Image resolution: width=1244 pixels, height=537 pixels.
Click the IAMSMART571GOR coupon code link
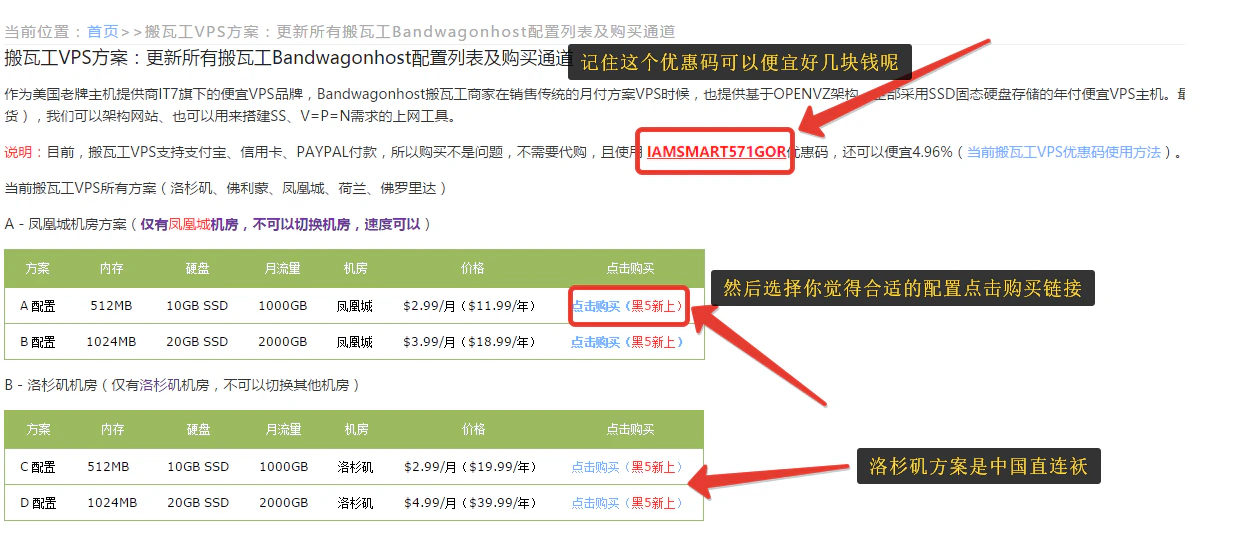[x=715, y=152]
